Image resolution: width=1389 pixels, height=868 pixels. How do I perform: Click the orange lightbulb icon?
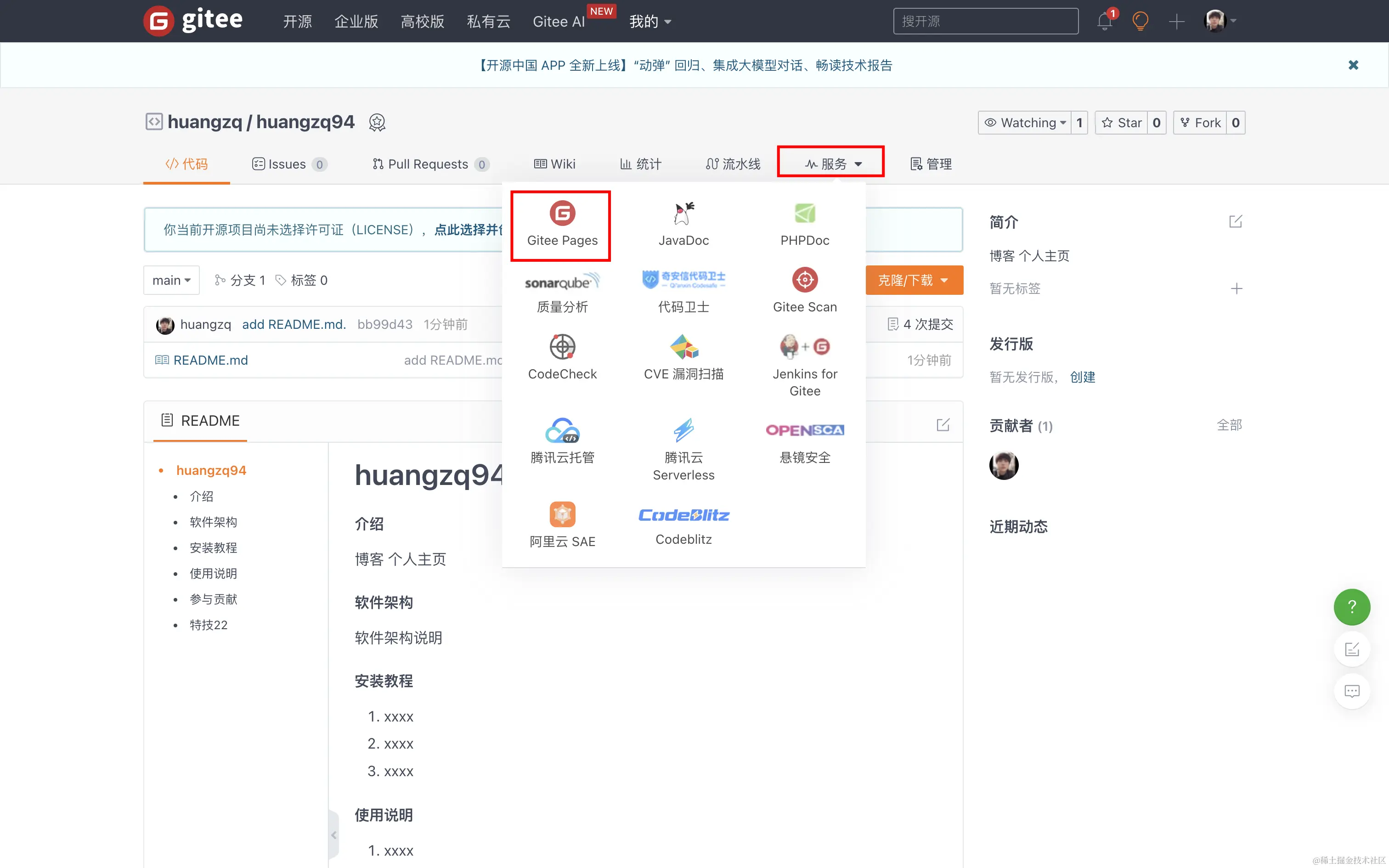[x=1140, y=21]
